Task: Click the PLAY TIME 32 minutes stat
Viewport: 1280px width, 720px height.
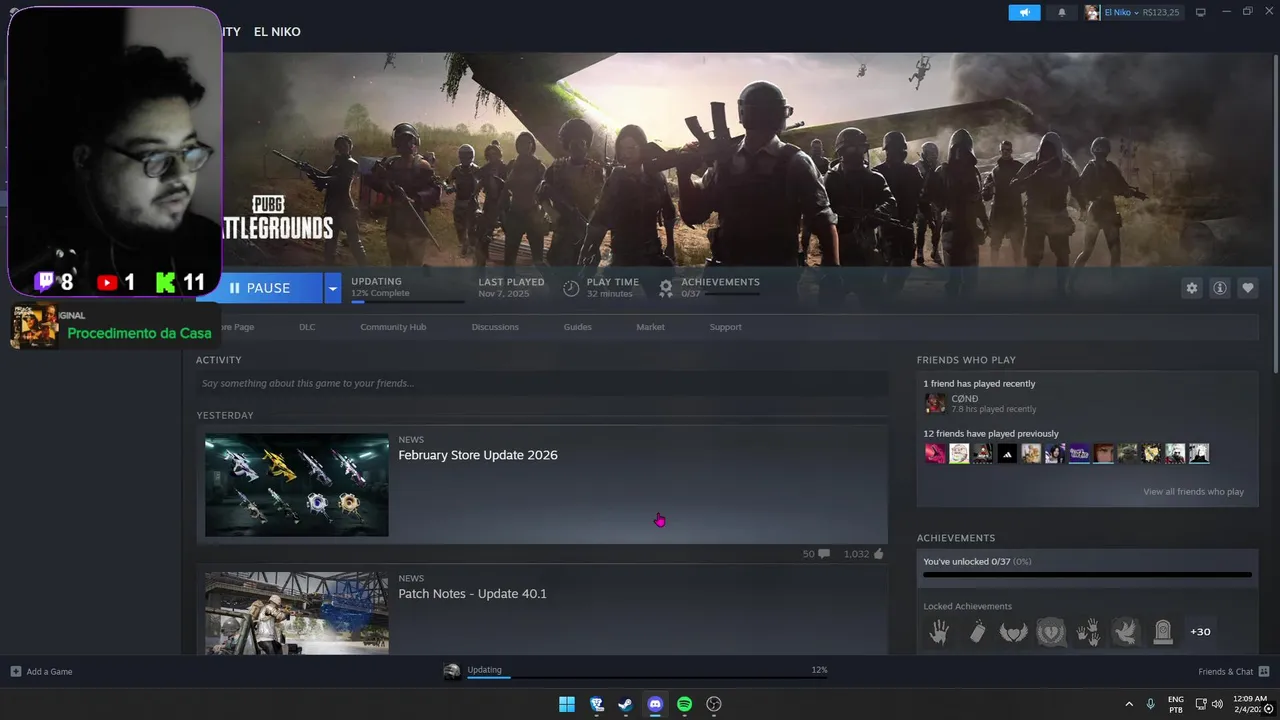Action: coord(601,288)
